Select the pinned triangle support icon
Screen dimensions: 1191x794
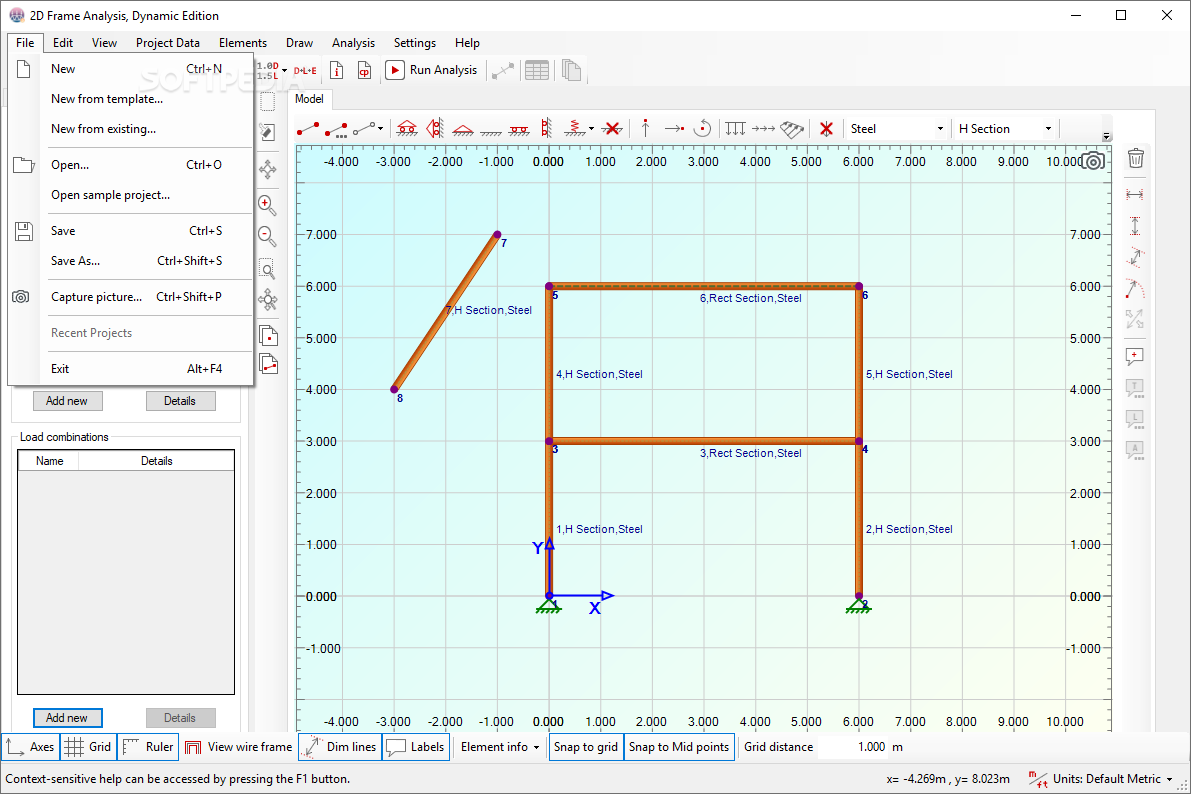[x=463, y=129]
